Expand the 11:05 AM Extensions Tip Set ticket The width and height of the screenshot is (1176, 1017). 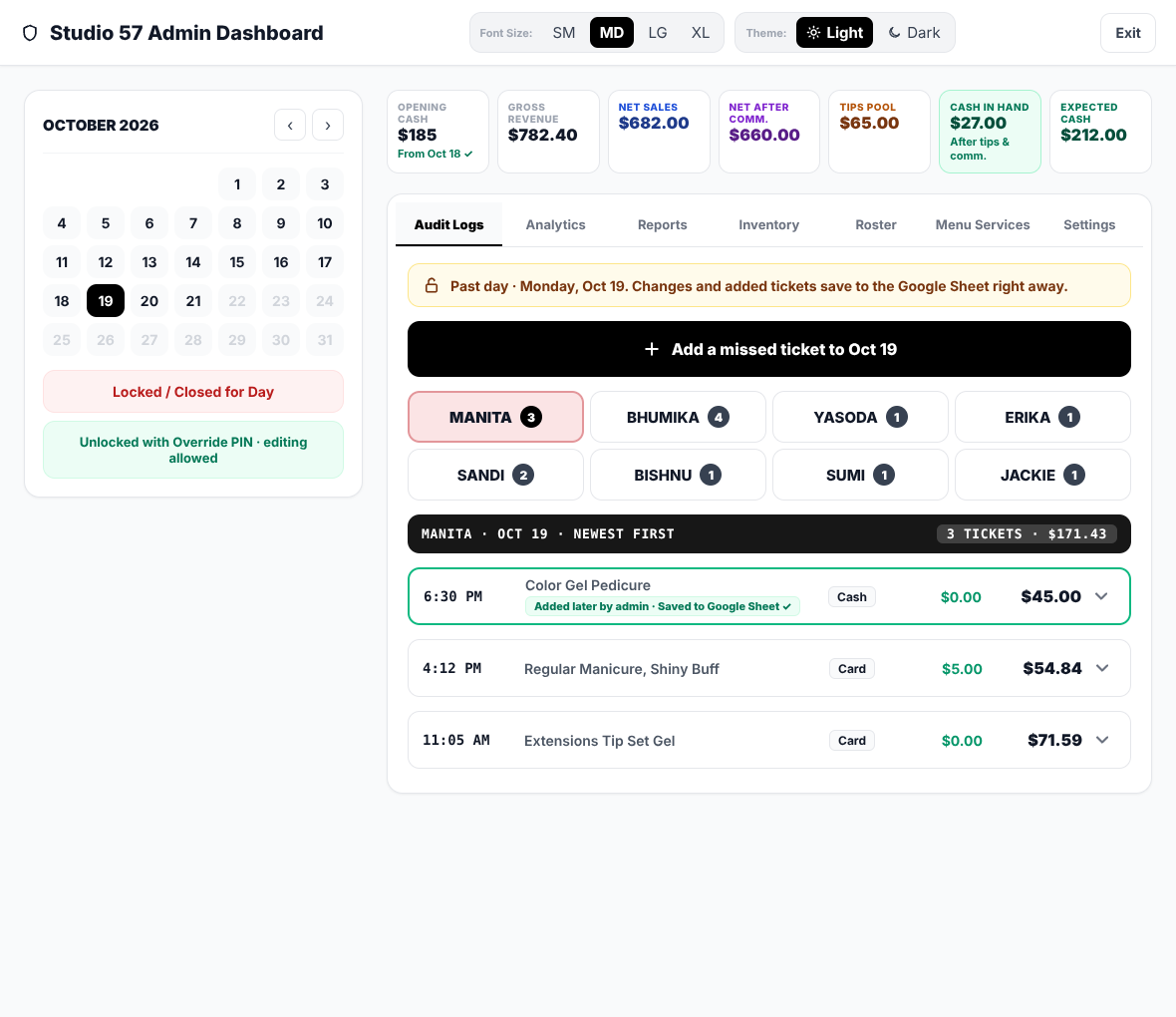1101,740
